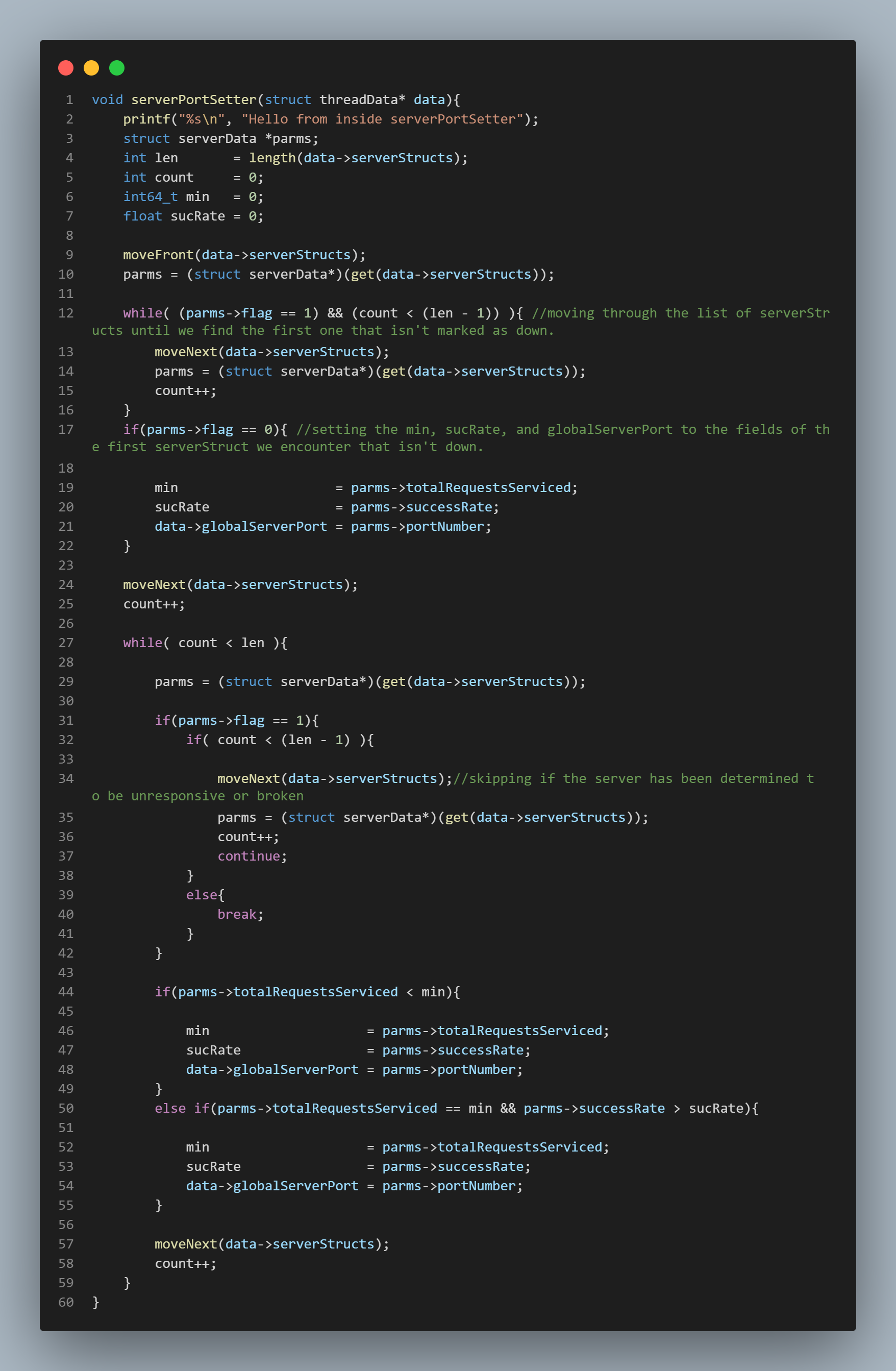
Task: Click successRate on line 53
Action: click(x=480, y=1166)
